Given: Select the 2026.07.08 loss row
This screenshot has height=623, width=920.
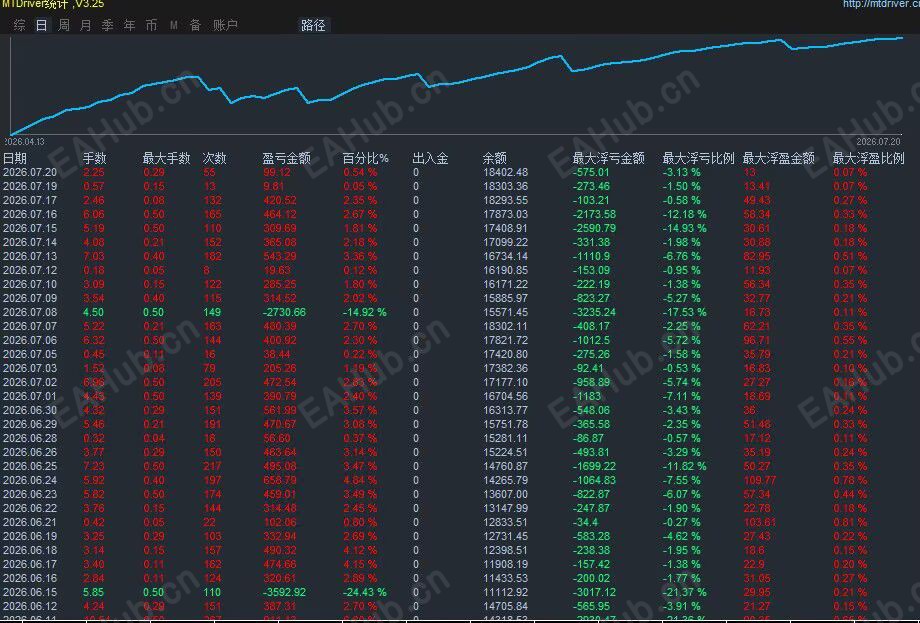Looking at the screenshot, I should point(460,312).
